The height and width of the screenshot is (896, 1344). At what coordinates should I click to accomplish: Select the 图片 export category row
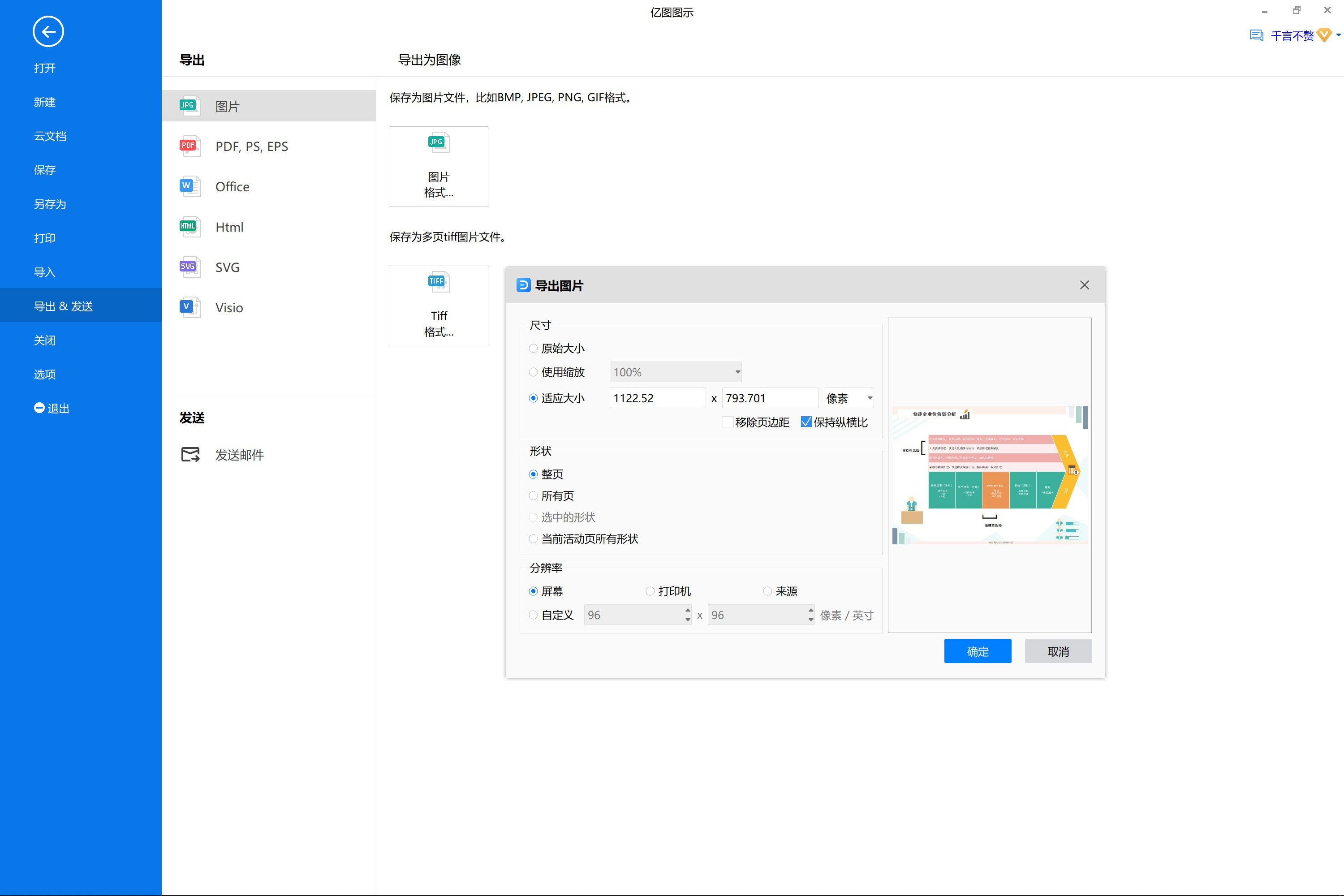(268, 106)
